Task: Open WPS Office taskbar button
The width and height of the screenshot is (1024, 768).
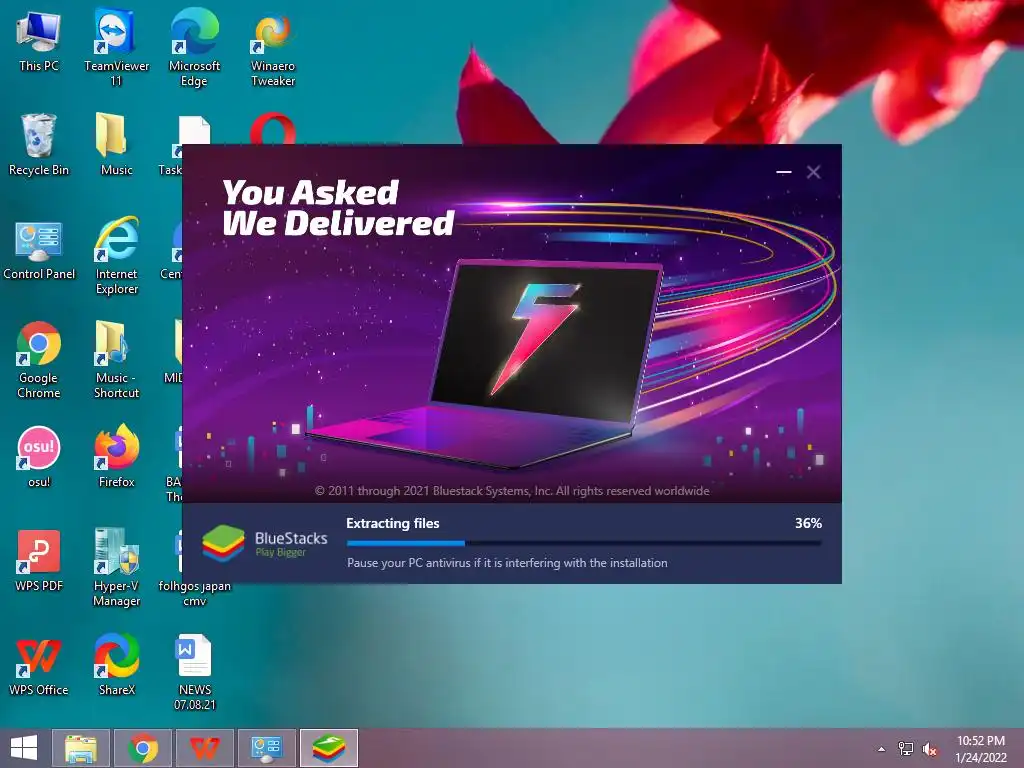Action: (204, 748)
